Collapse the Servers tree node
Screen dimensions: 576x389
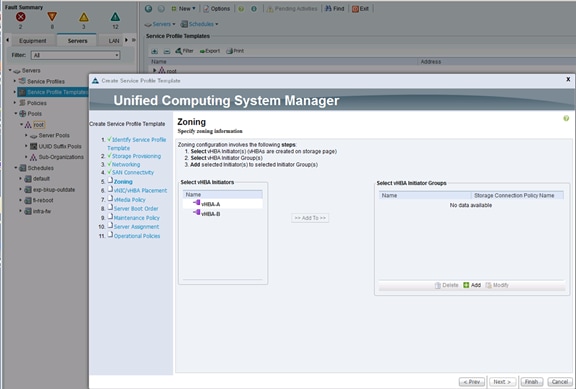(10, 70)
